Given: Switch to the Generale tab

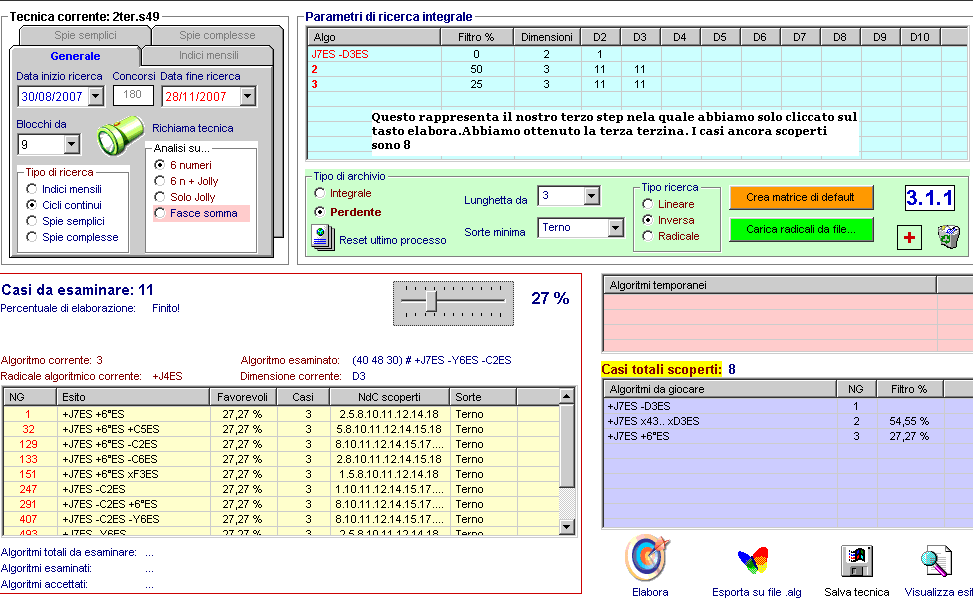Looking at the screenshot, I should pyautogui.click(x=75, y=56).
